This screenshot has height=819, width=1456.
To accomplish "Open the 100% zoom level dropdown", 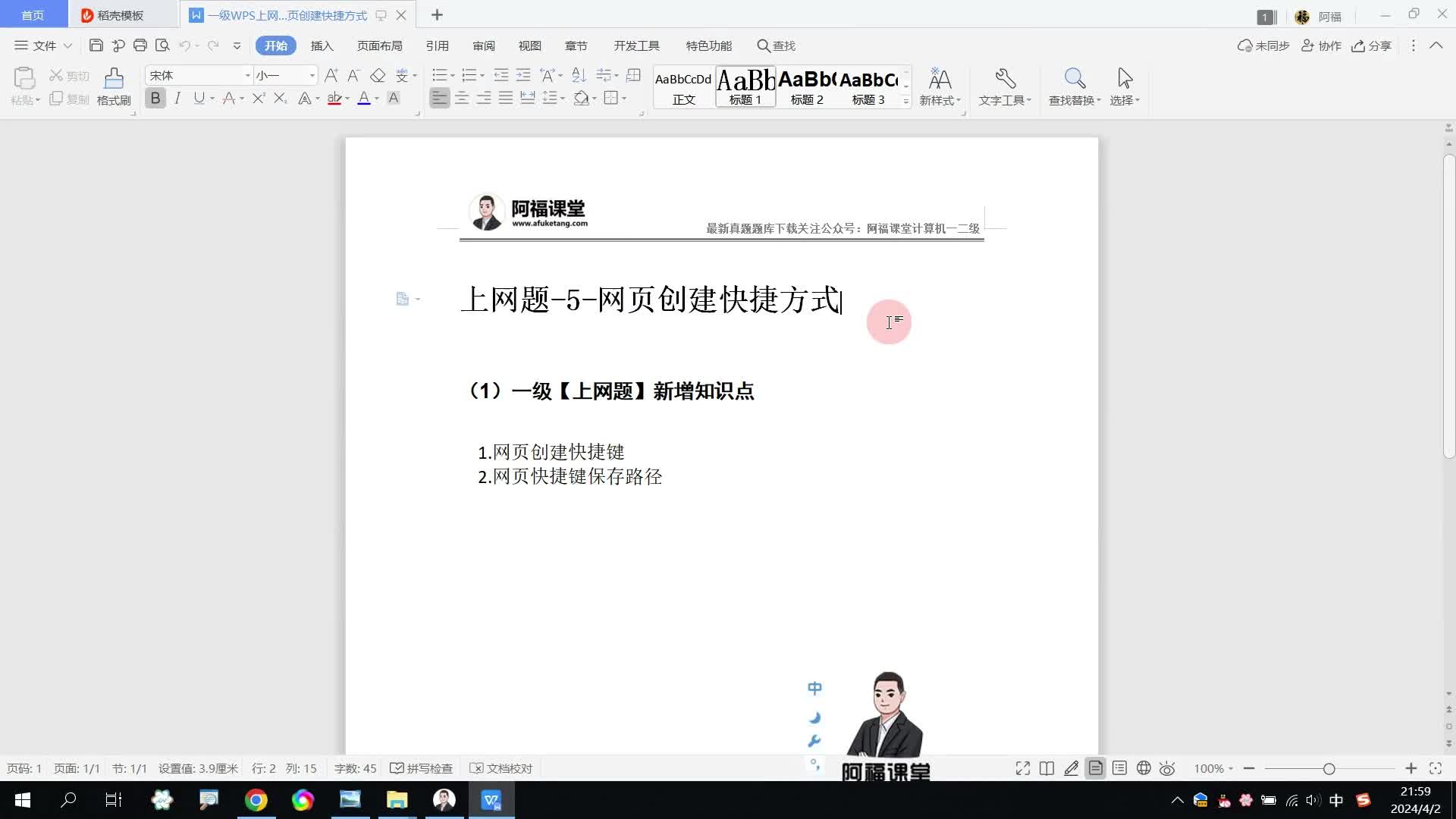I will coord(1213,768).
